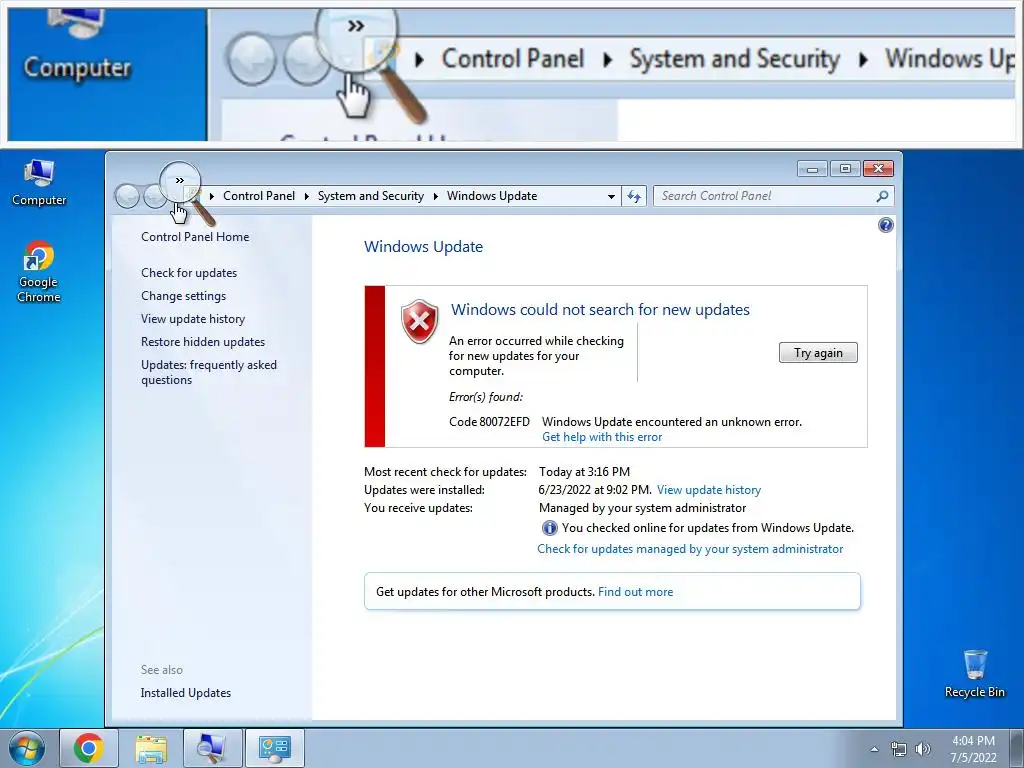Click "Today at 3:16 PM" text
This screenshot has width=1024, height=768.
[584, 472]
